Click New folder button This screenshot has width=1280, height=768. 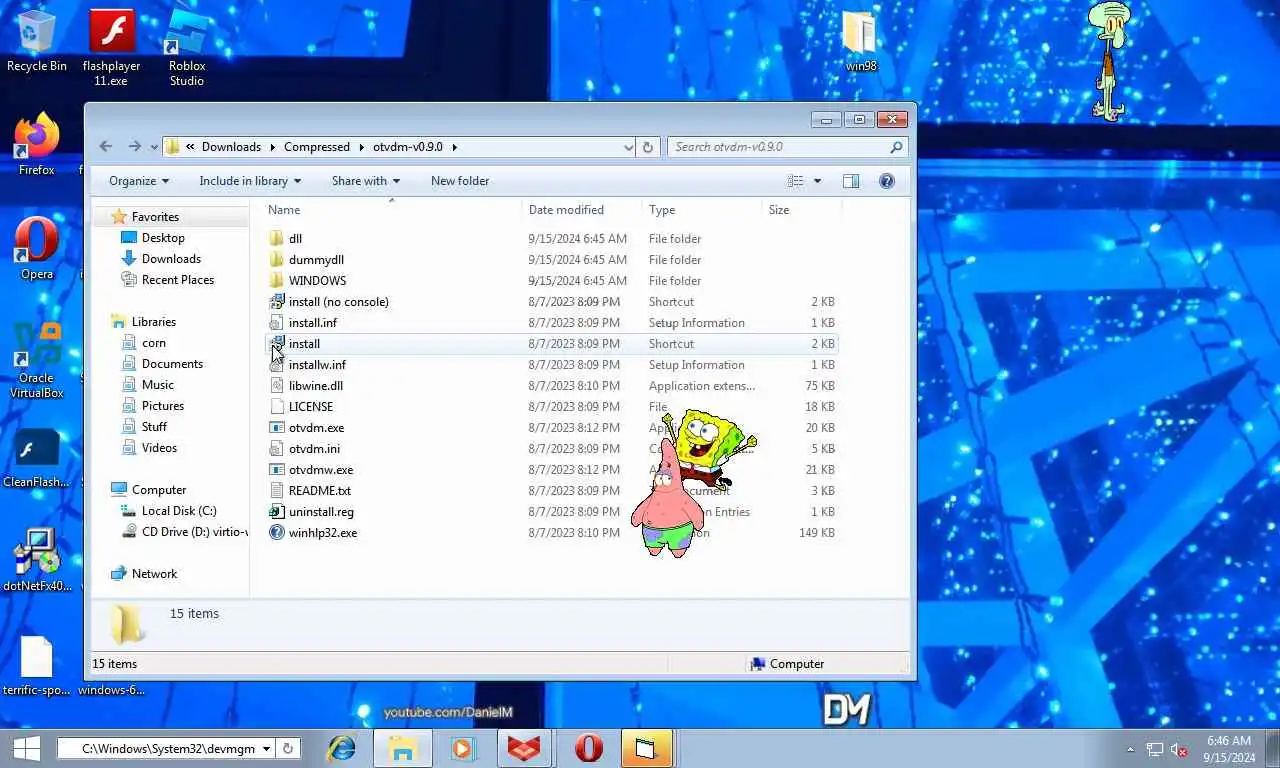pos(460,181)
